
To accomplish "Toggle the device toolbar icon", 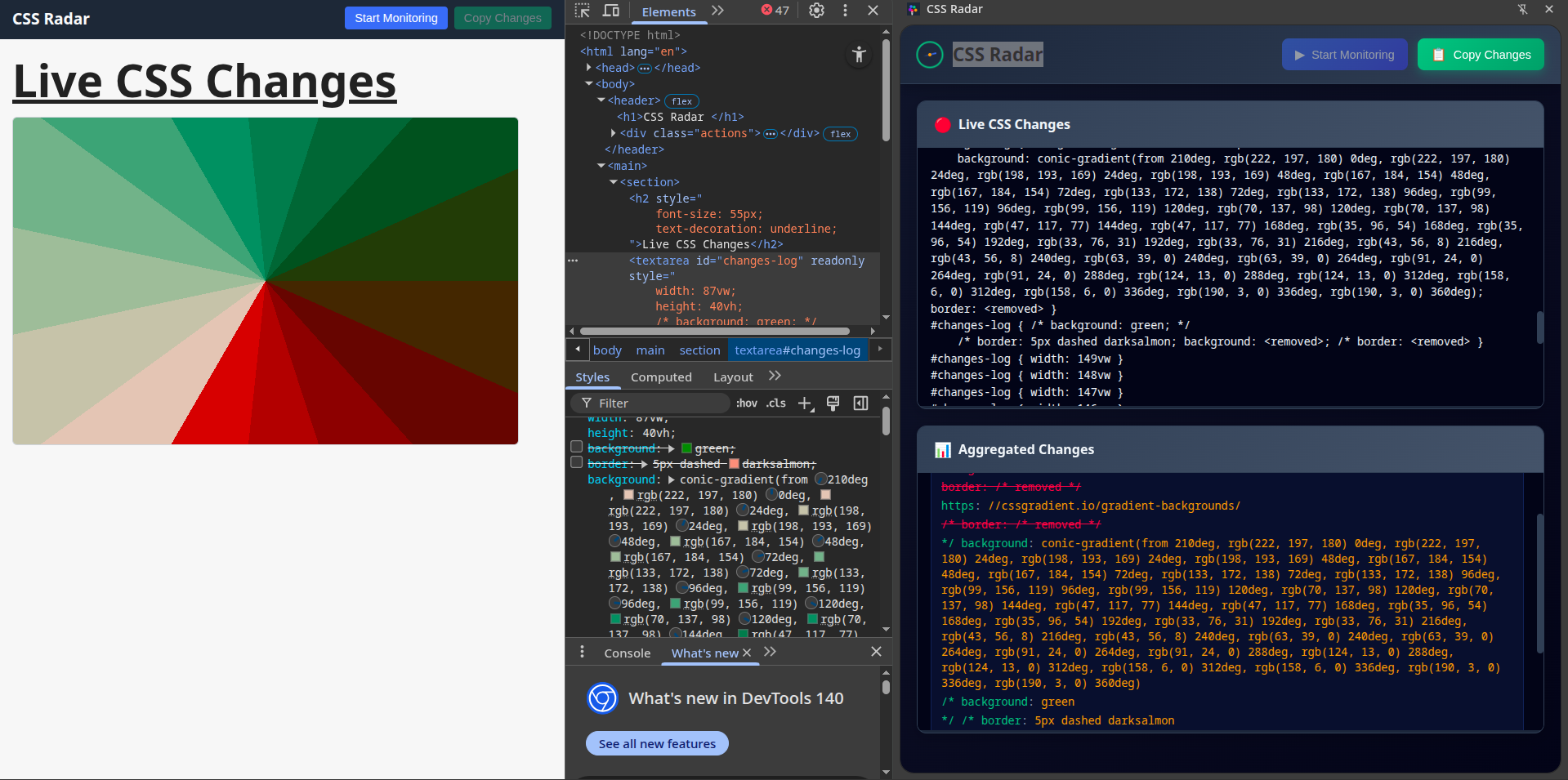I will pyautogui.click(x=611, y=11).
